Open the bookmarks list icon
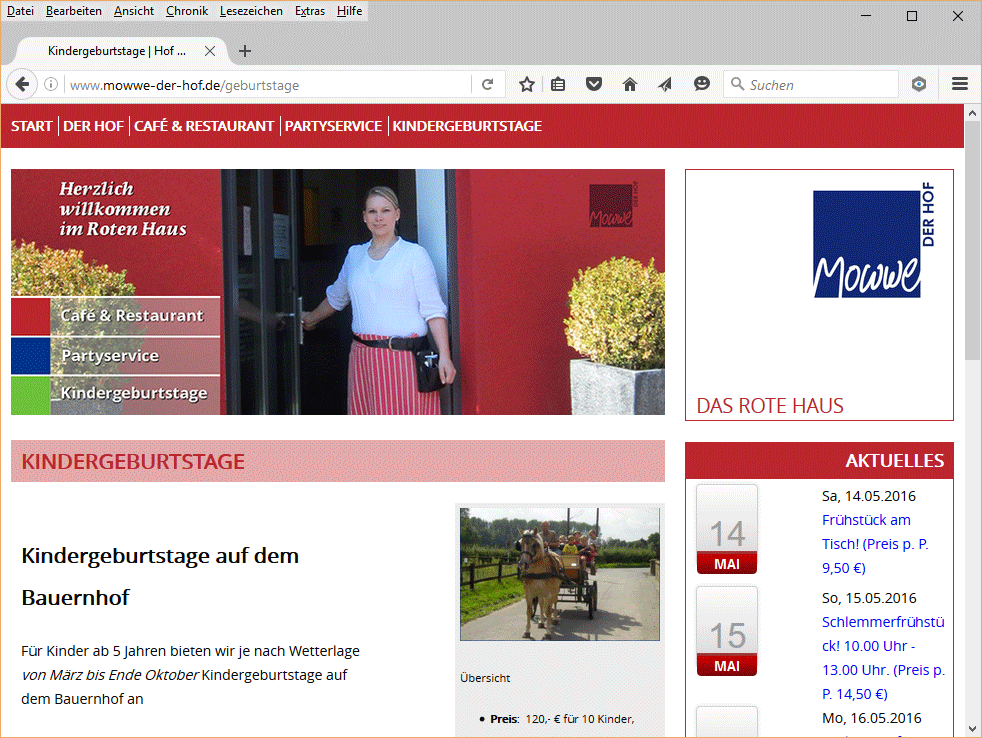 coord(558,84)
